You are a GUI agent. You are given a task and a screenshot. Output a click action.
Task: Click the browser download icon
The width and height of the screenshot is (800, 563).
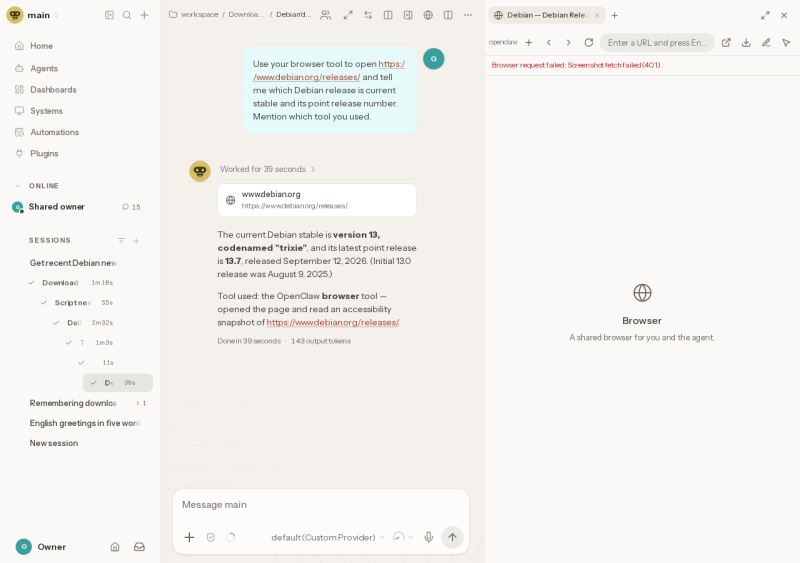[746, 42]
